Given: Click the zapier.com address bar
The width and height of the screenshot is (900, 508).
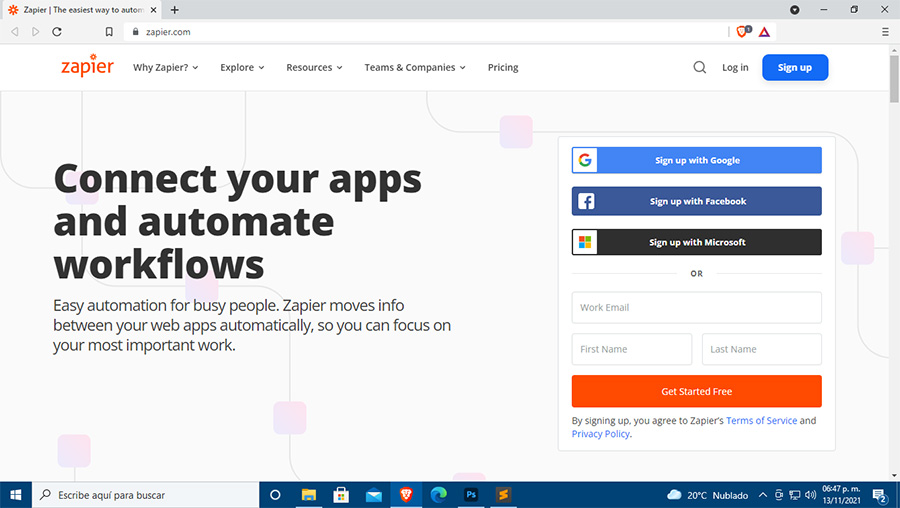Looking at the screenshot, I should pyautogui.click(x=425, y=32).
